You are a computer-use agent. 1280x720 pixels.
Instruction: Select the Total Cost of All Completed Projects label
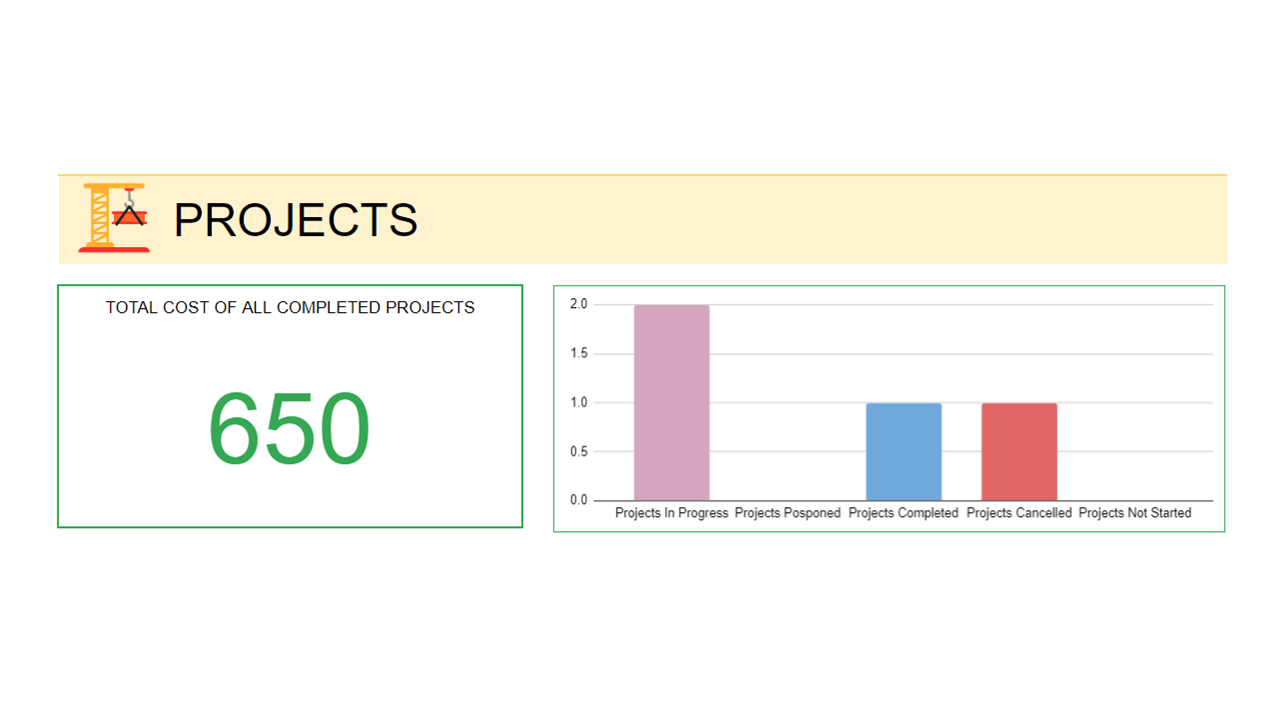(x=290, y=308)
